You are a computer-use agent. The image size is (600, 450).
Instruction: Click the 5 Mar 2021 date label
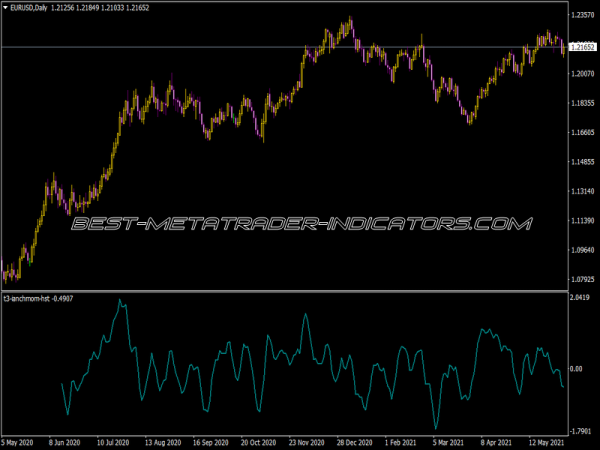click(x=448, y=443)
